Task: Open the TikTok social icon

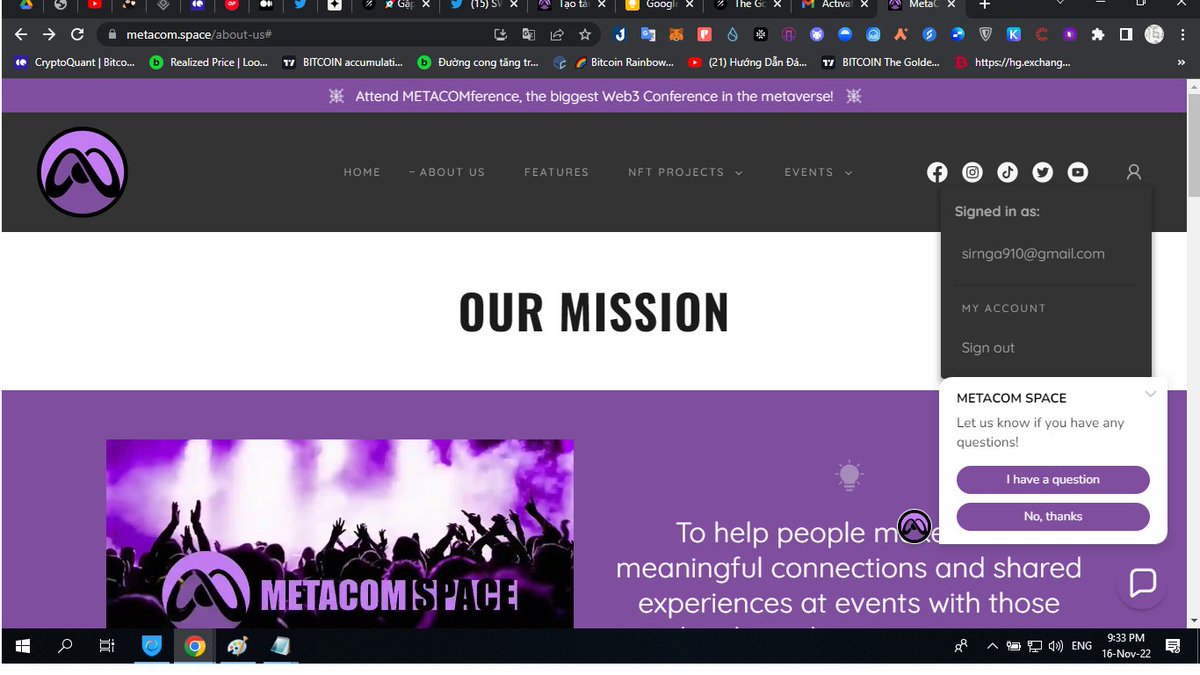Action: click(x=1007, y=172)
